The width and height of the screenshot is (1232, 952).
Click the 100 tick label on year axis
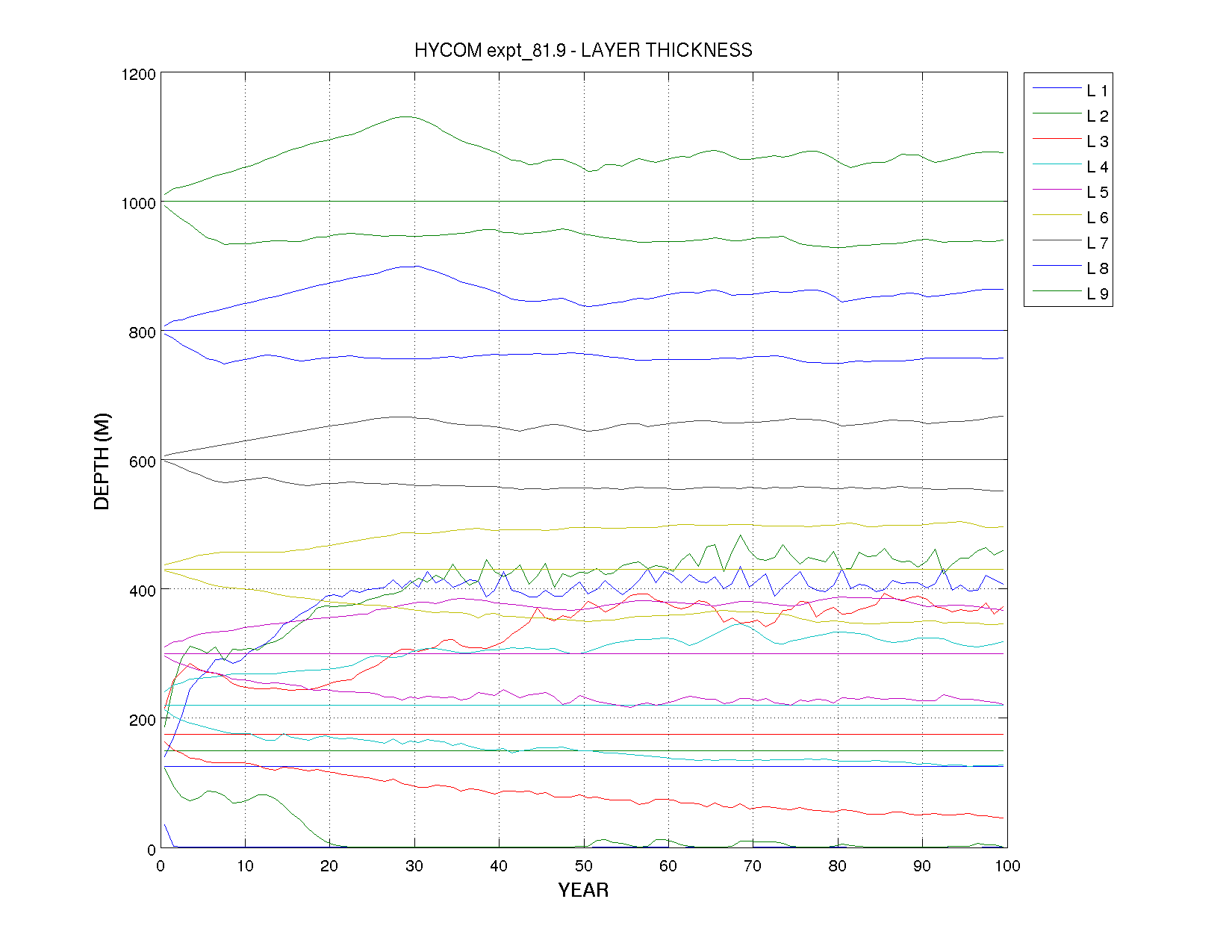coord(1007,866)
